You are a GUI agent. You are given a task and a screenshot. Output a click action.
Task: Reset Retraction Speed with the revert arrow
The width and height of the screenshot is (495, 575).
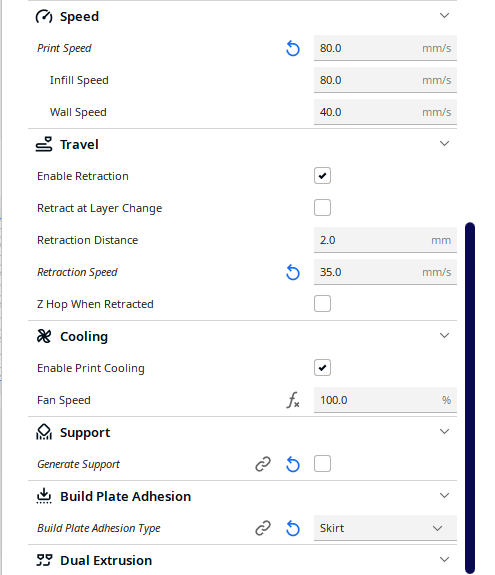(293, 272)
